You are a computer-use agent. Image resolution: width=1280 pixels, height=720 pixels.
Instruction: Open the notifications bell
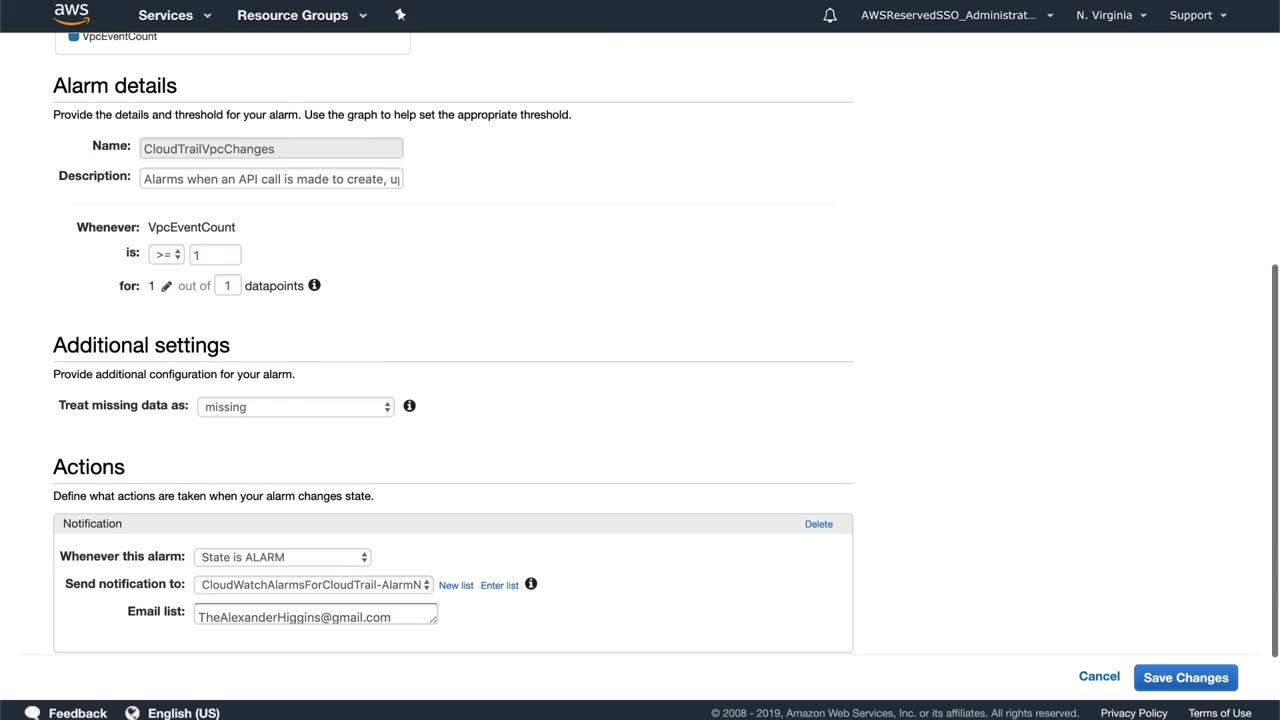click(830, 16)
